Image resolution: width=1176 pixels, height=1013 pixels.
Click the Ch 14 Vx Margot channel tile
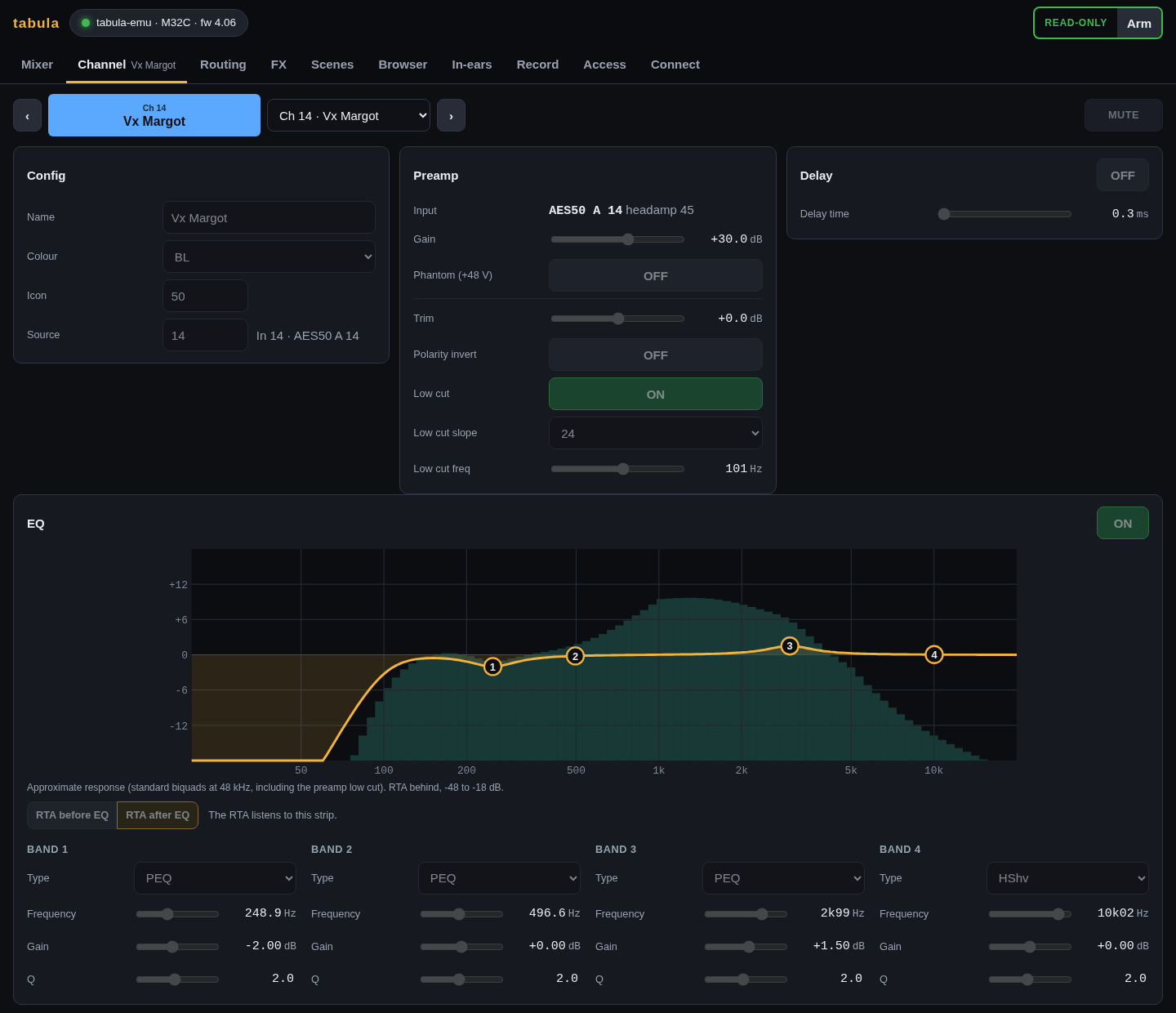154,115
